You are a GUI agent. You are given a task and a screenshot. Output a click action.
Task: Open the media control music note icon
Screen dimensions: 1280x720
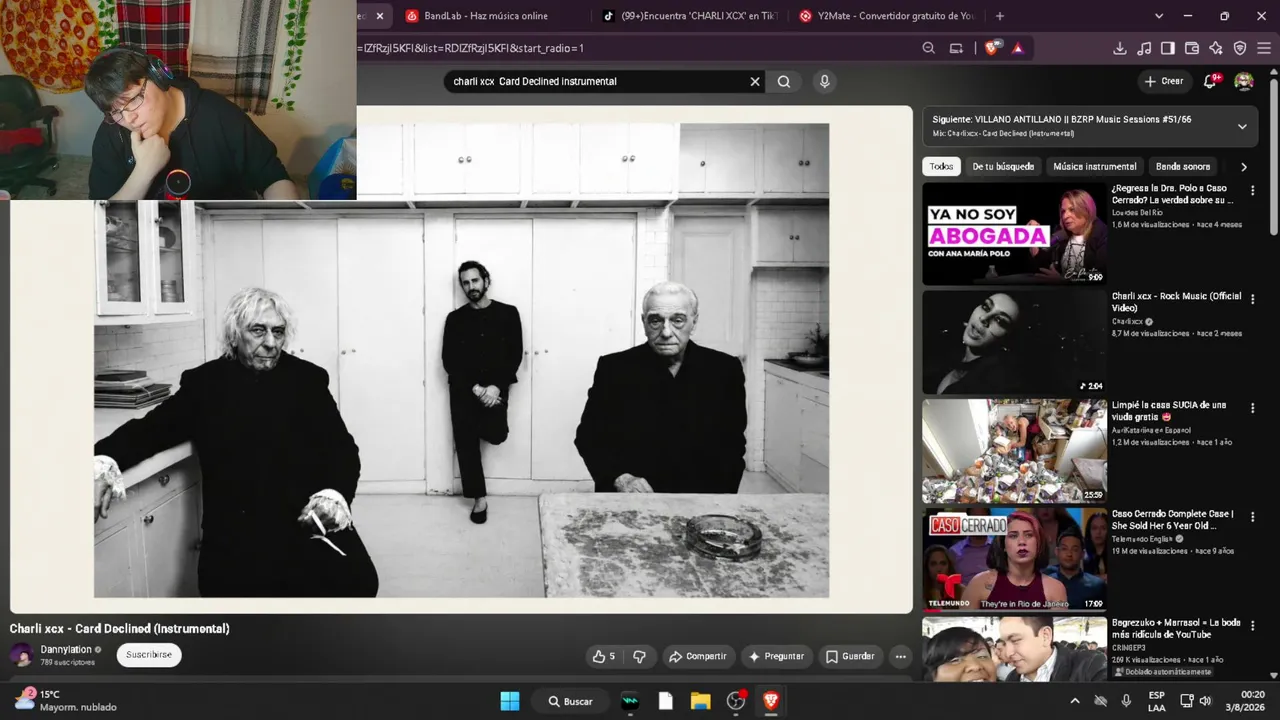click(x=1144, y=48)
